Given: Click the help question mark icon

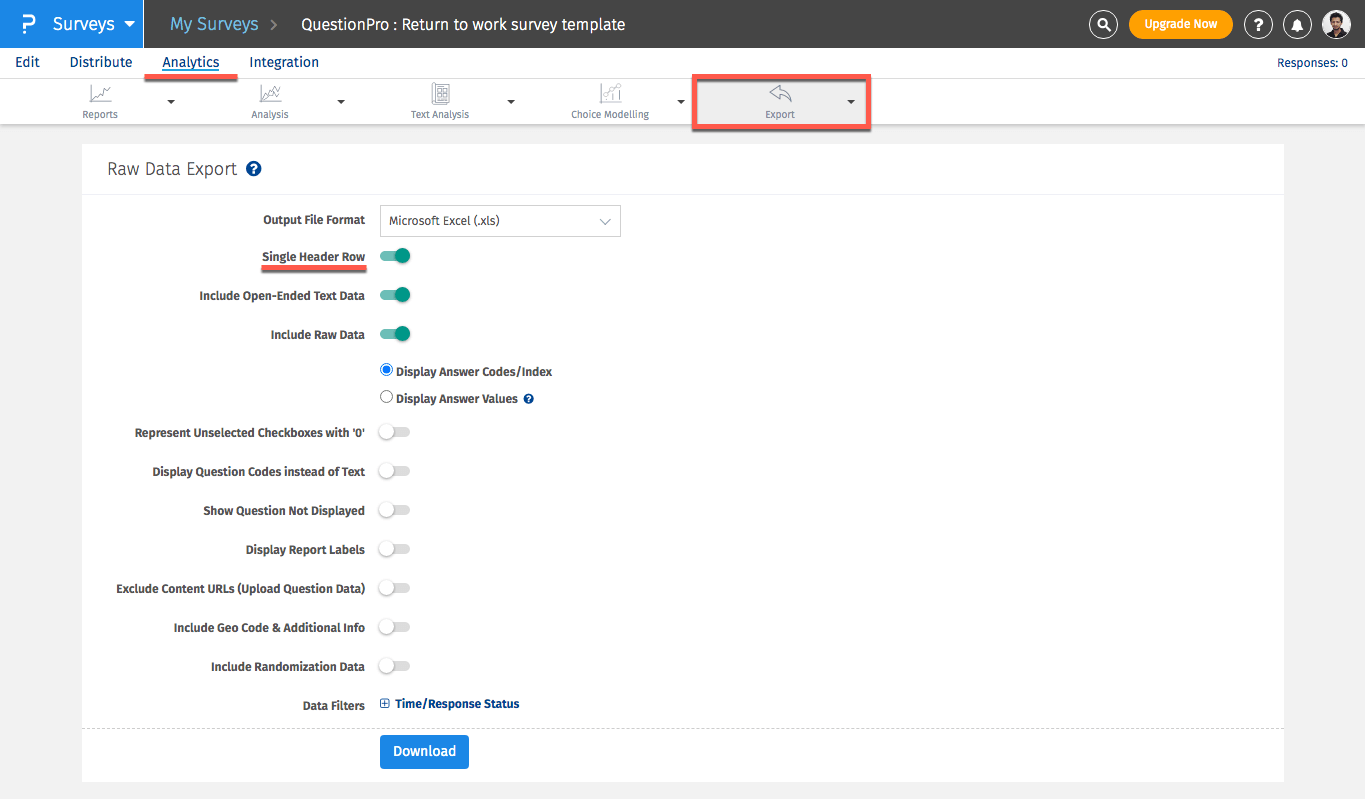Looking at the screenshot, I should (1258, 24).
